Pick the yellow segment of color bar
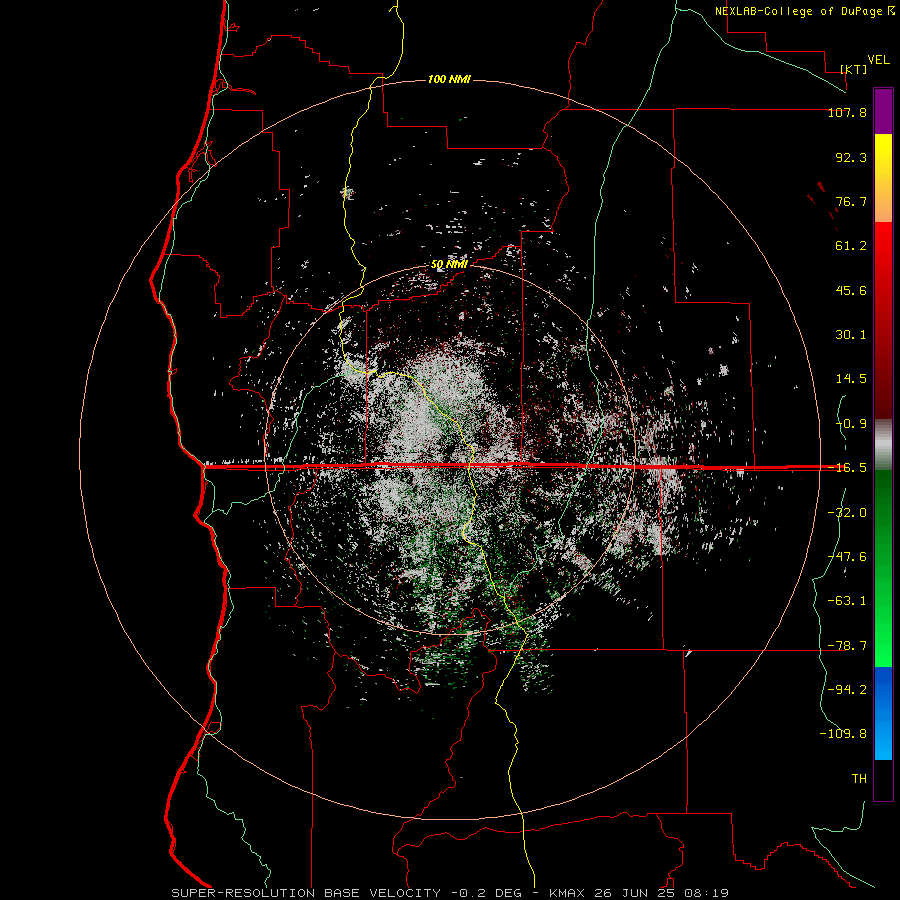Viewport: 900px width, 900px height. (883, 178)
